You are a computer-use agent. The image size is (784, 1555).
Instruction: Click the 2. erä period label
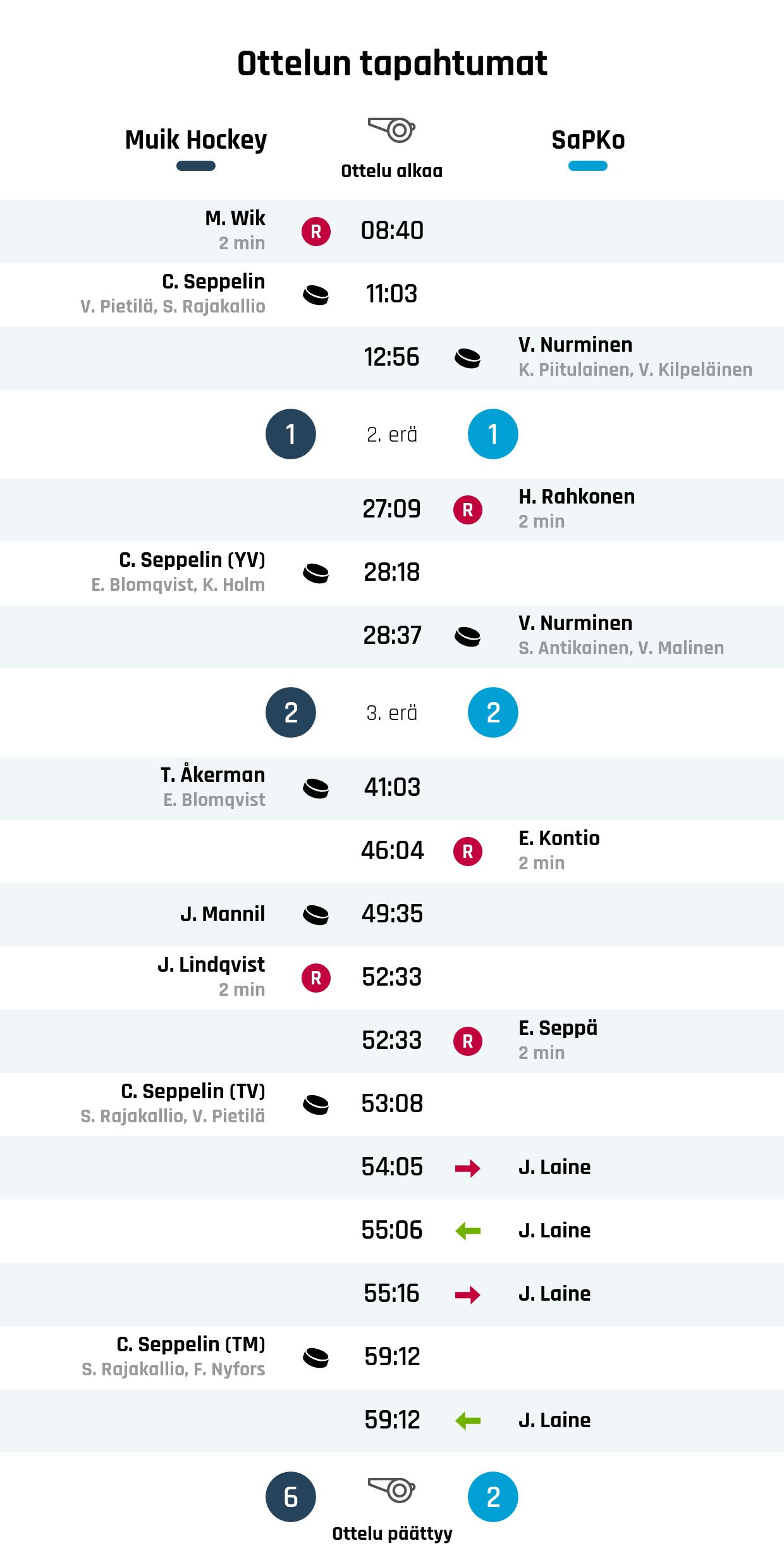pyautogui.click(x=392, y=435)
